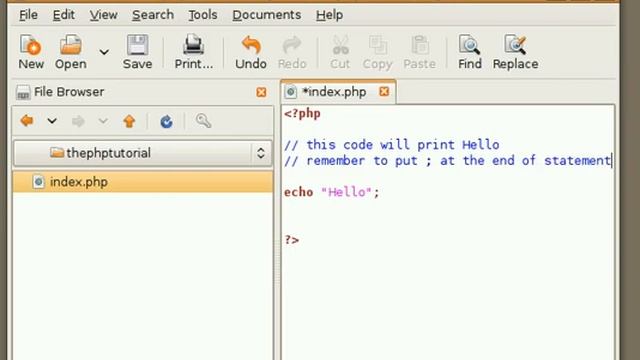This screenshot has height=360, width=640.
Task: Go back in file browser history
Action: pos(27,121)
